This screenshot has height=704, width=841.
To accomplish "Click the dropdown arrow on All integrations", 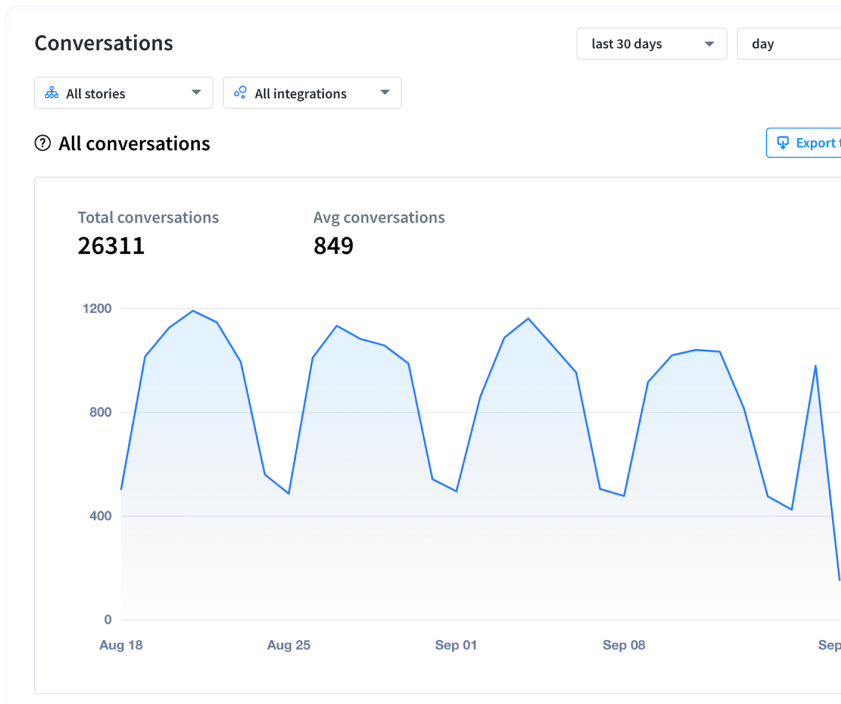I will tap(383, 92).
